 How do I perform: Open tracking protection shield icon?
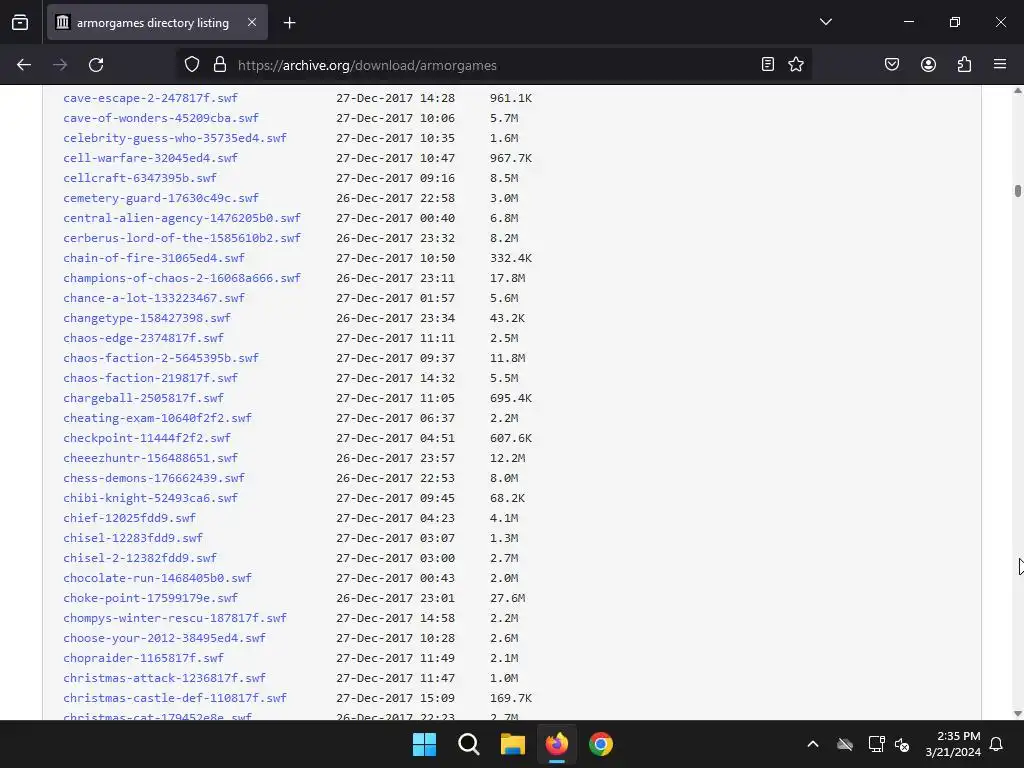(x=191, y=65)
